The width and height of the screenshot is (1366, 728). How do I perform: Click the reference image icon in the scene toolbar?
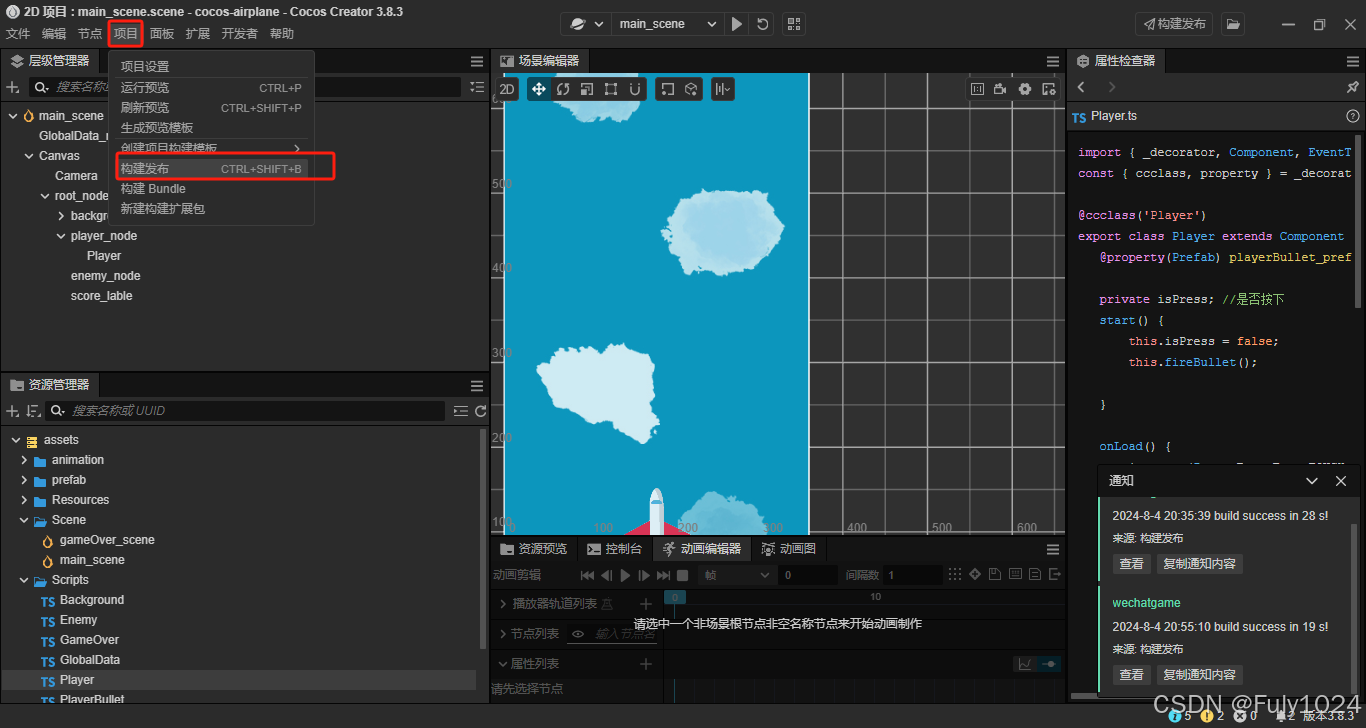click(x=1048, y=89)
